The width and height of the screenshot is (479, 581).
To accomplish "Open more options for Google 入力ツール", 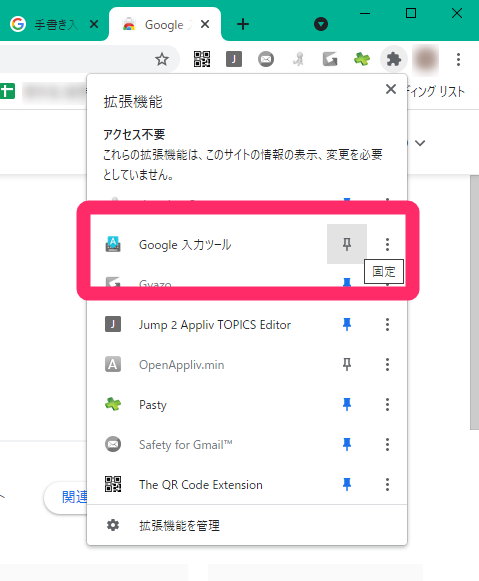I will click(x=387, y=244).
